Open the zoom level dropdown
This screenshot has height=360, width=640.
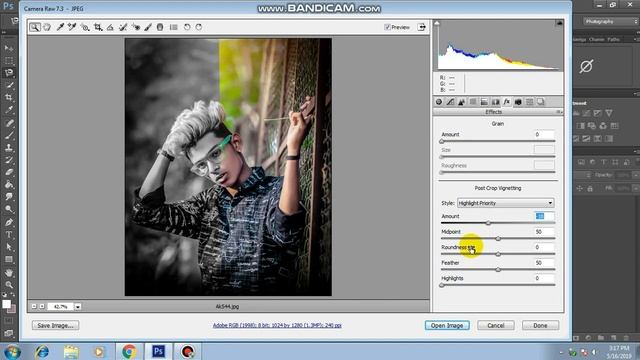coord(78,307)
